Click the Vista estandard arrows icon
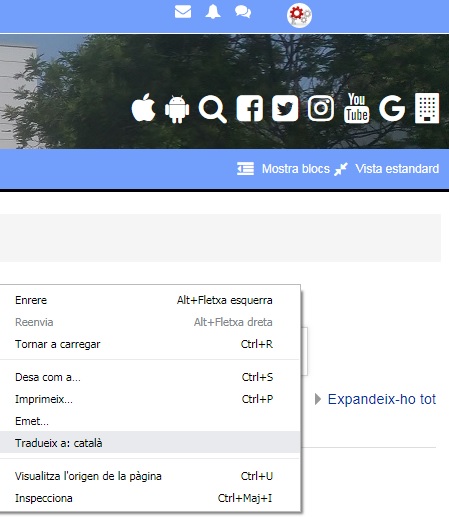 (x=341, y=169)
